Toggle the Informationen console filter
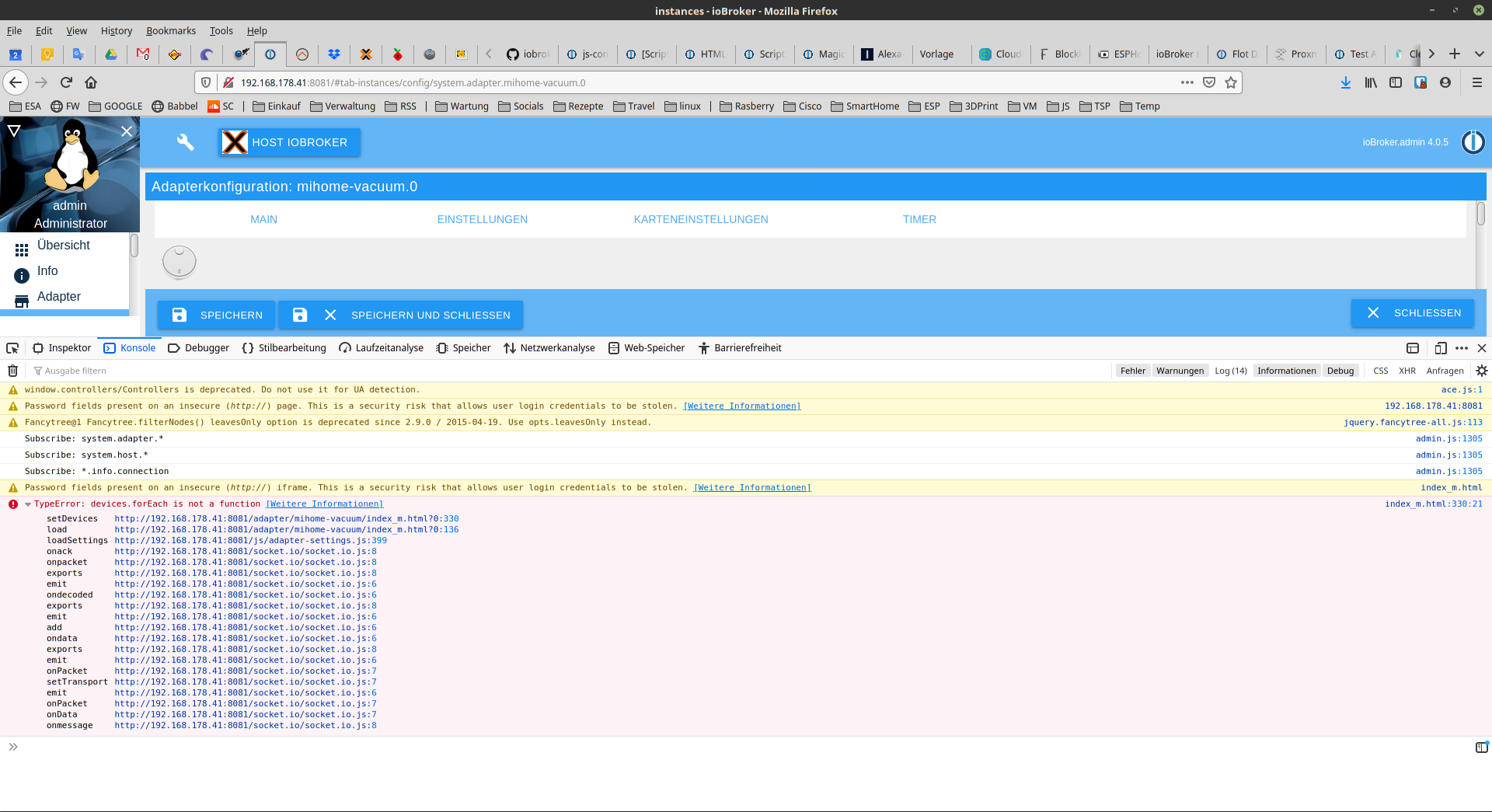The width and height of the screenshot is (1492, 812). pos(1287,371)
